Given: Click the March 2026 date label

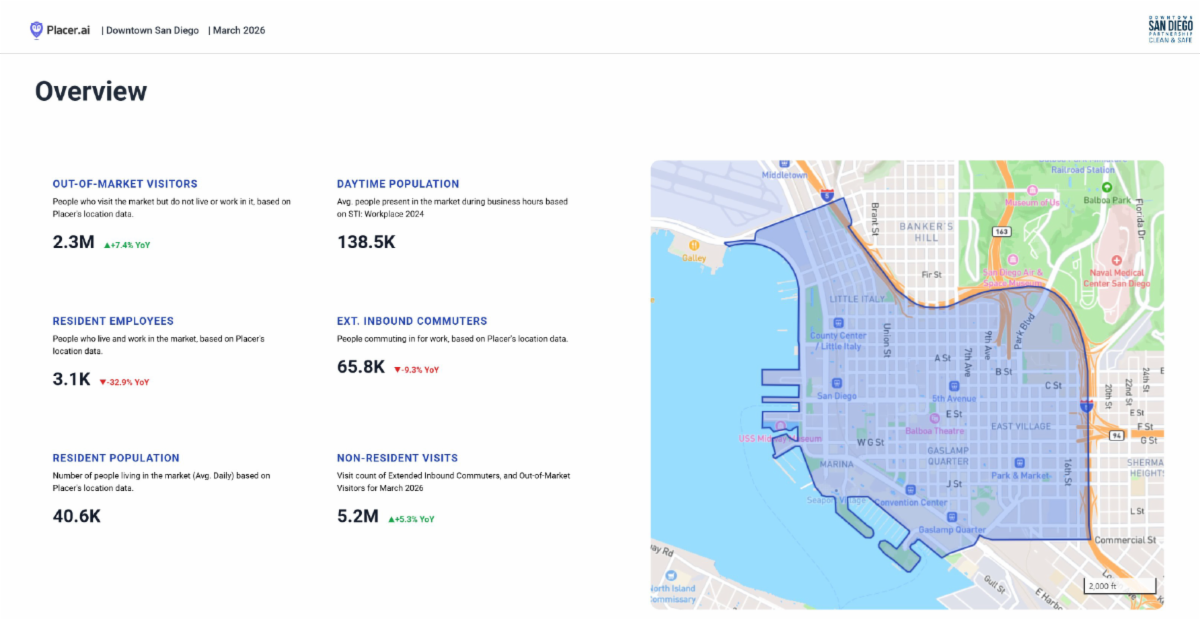Looking at the screenshot, I should (x=239, y=30).
